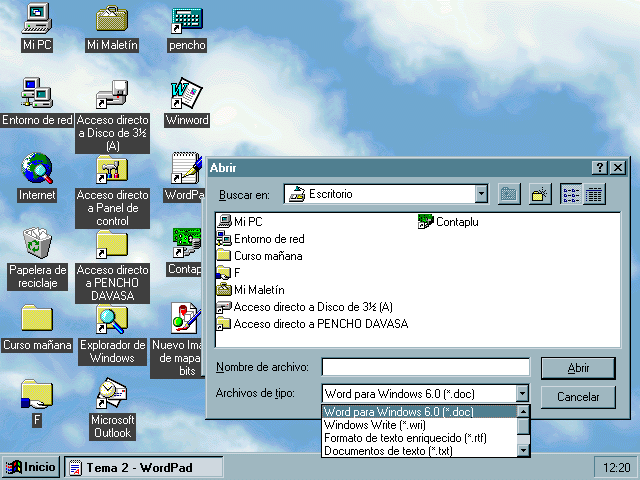Viewport: 640px width, 480px height.
Task: Select F folder in the file list
Action: pyautogui.click(x=229, y=273)
